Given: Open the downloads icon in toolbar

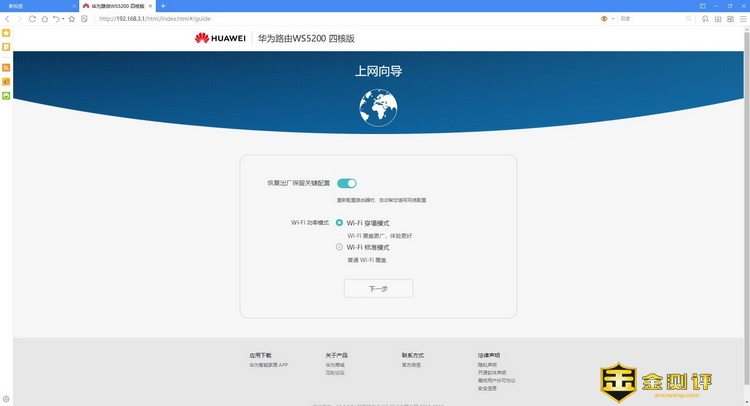Looking at the screenshot, I should click(x=717, y=18).
